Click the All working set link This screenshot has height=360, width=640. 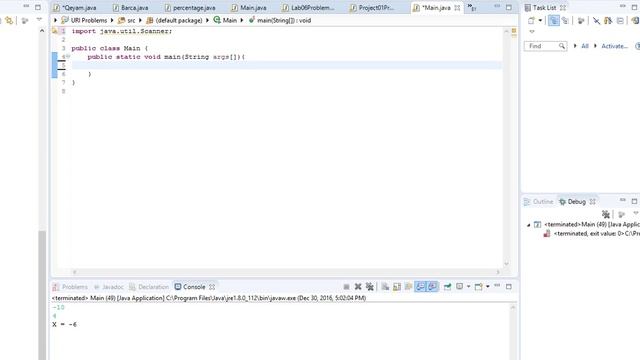point(585,46)
